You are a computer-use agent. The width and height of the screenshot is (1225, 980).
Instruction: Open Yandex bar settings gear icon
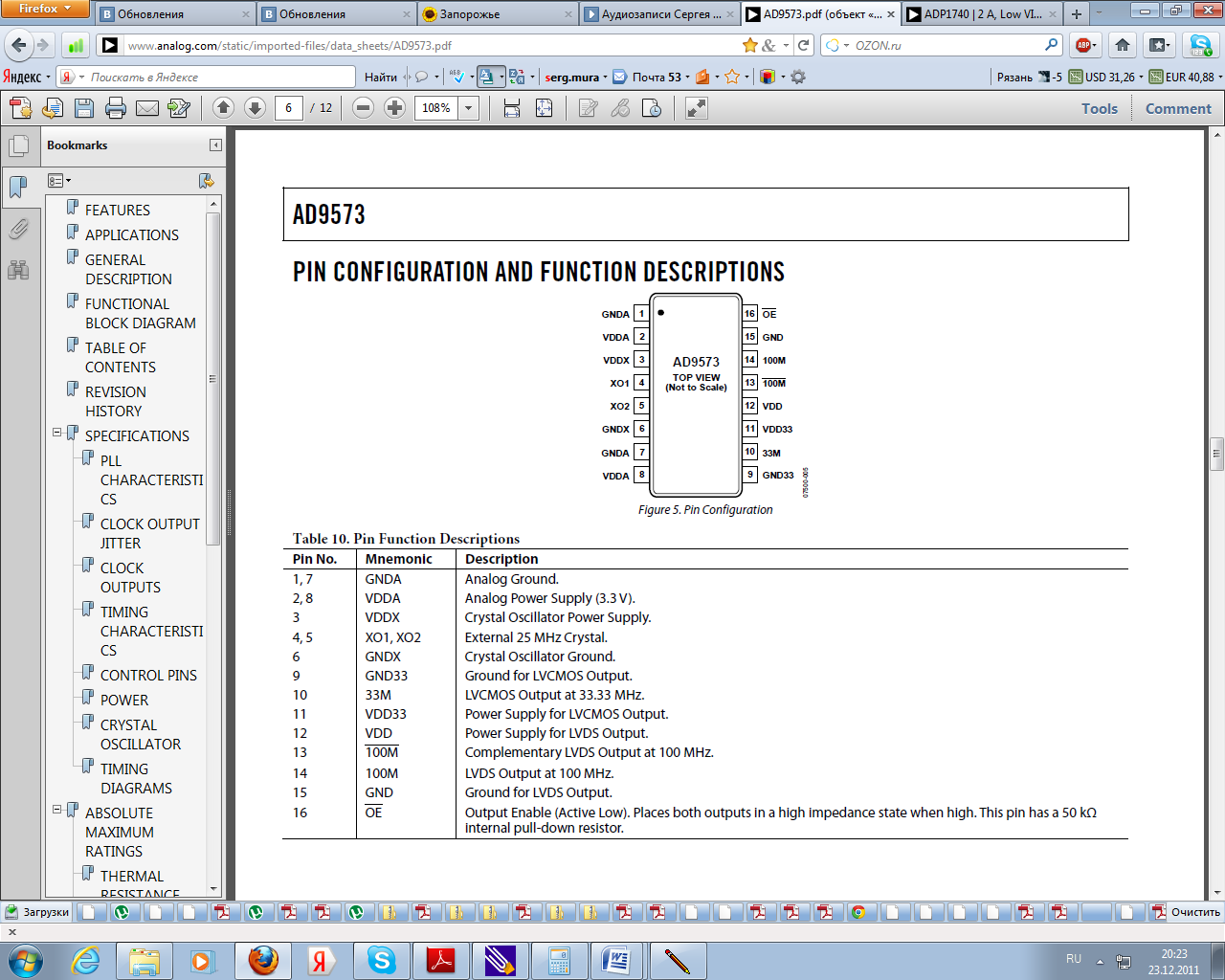(x=798, y=77)
